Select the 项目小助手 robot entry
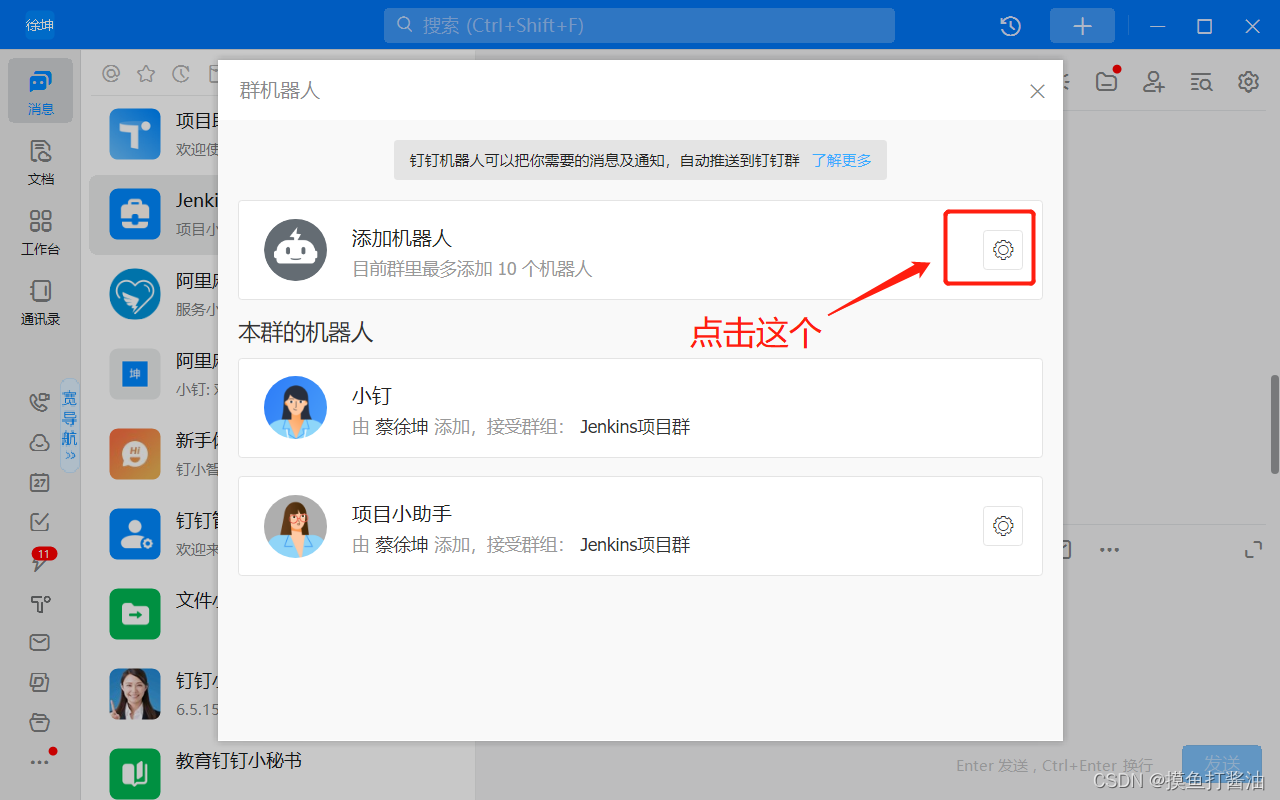Screen dimensions: 1280x800 pos(640,526)
